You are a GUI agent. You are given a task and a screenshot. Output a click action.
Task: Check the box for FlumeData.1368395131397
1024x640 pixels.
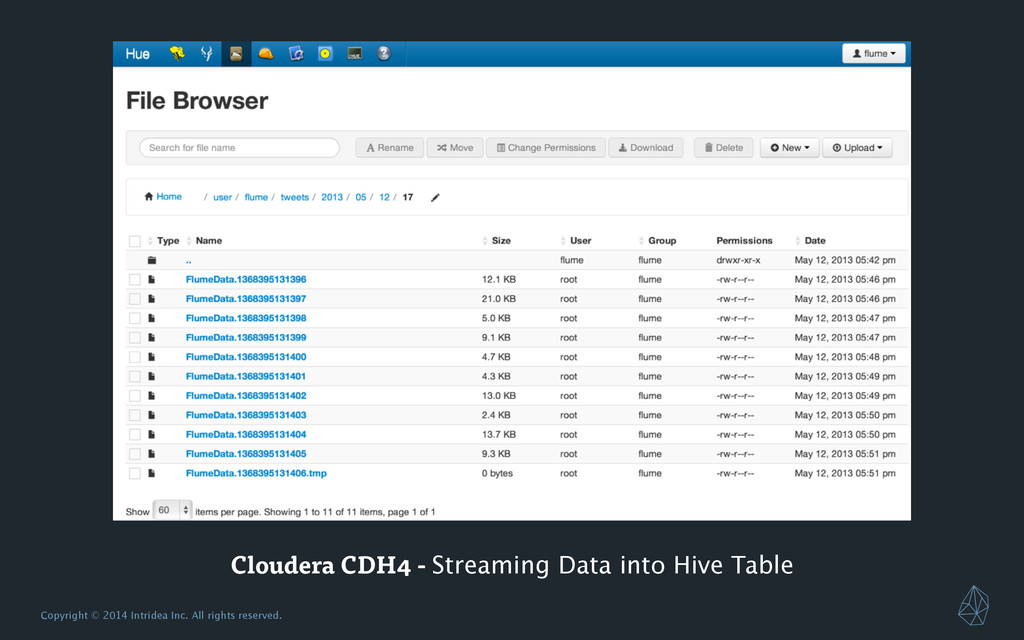point(135,299)
